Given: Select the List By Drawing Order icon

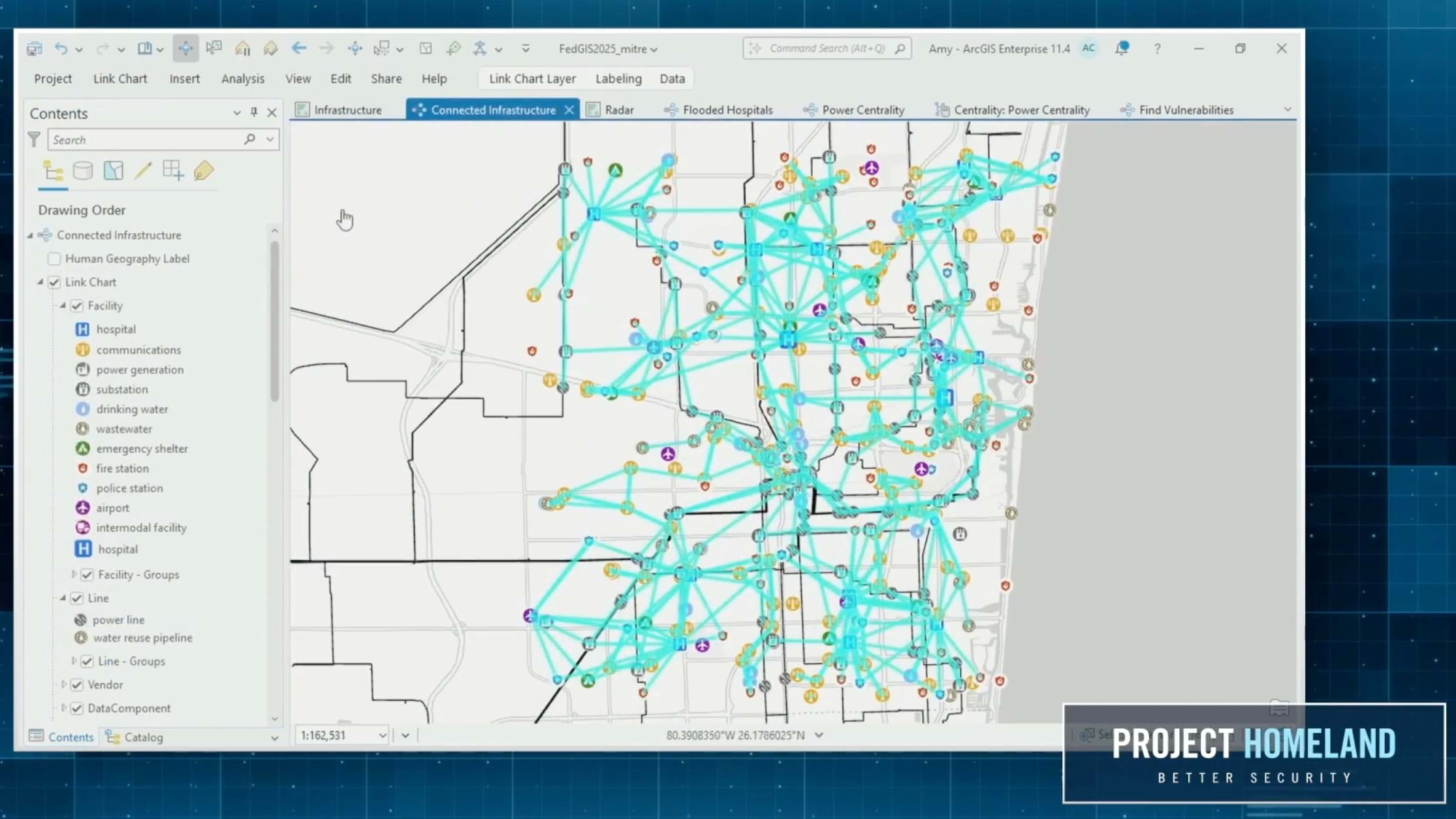Looking at the screenshot, I should [x=53, y=171].
